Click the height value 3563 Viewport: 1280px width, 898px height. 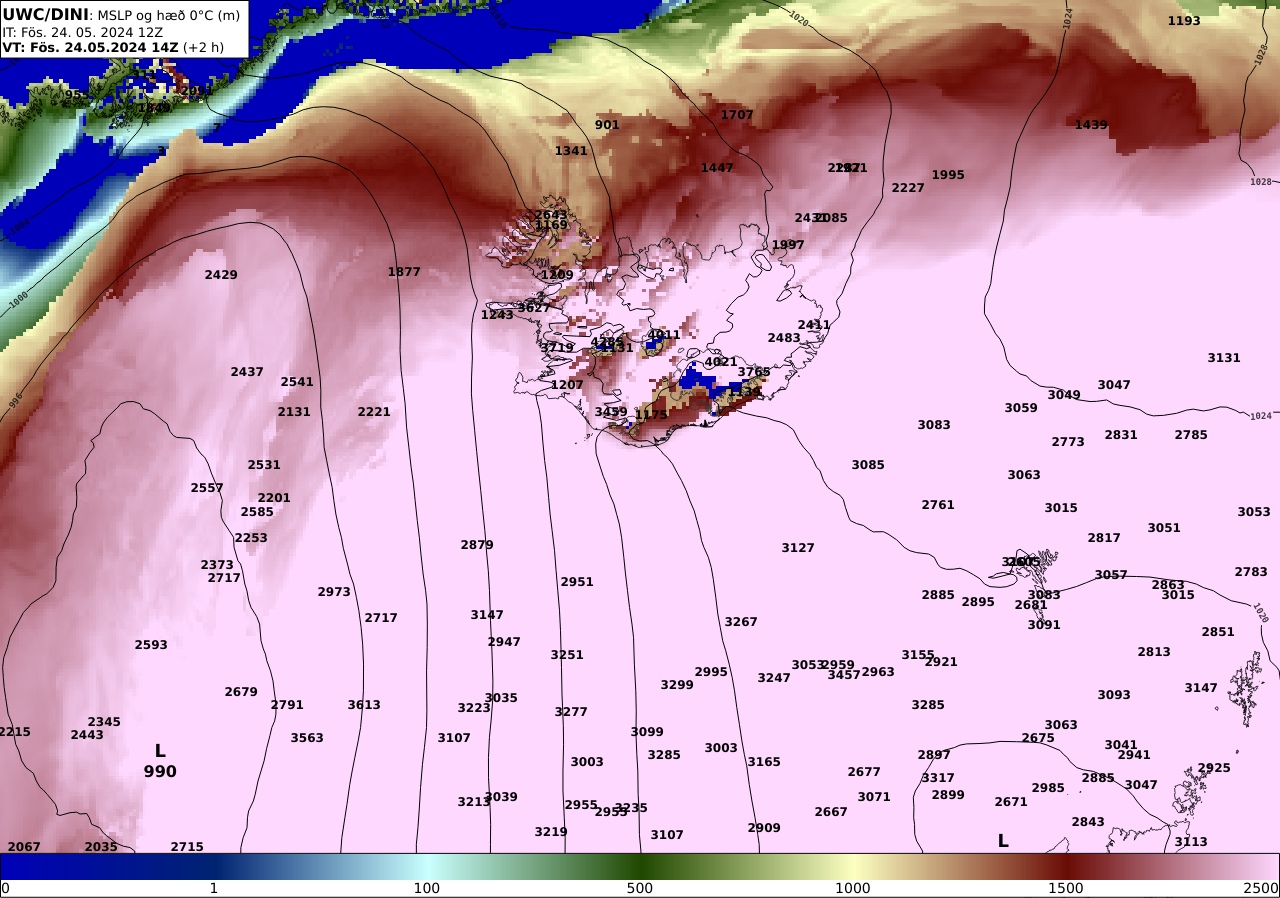coord(307,738)
